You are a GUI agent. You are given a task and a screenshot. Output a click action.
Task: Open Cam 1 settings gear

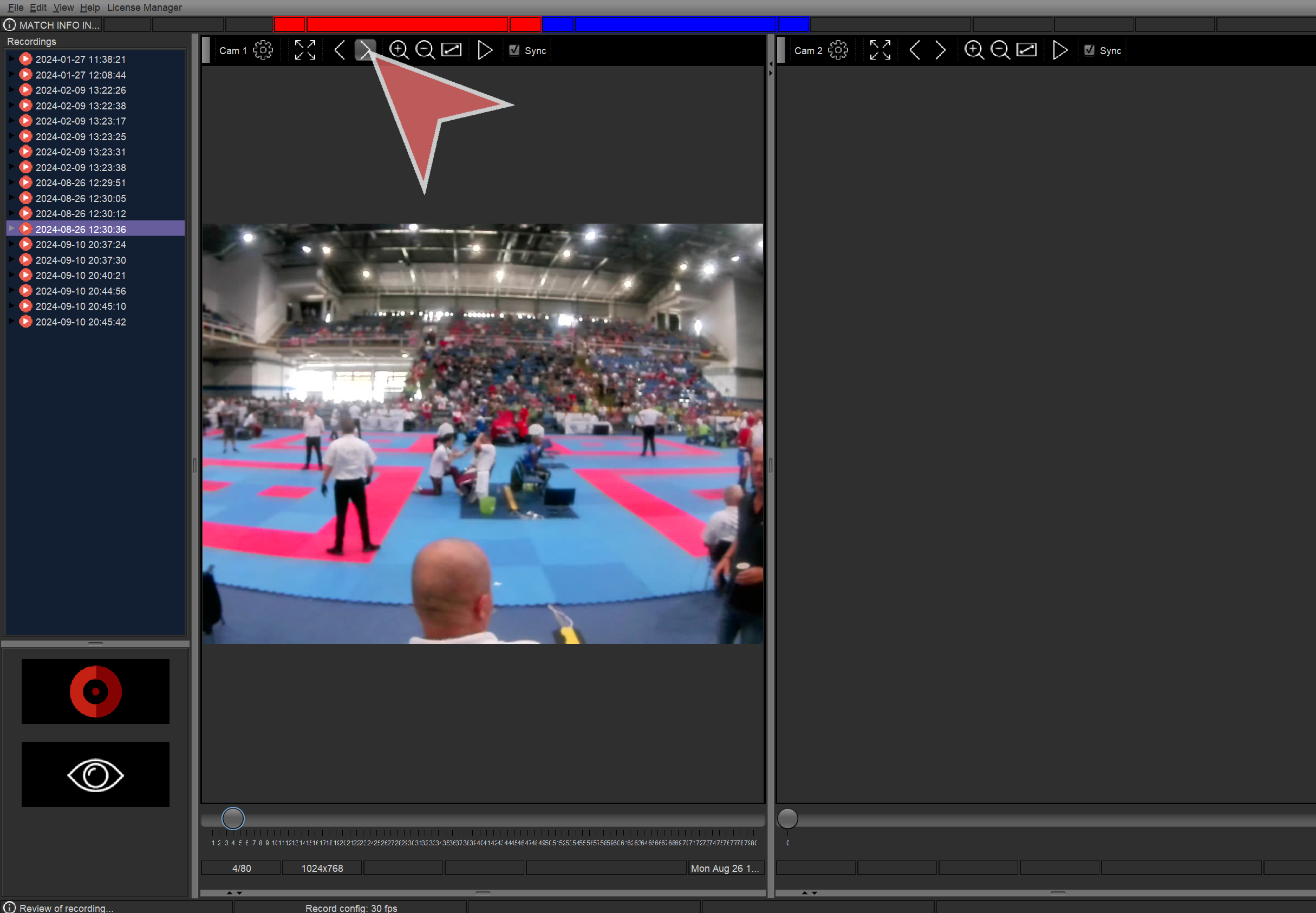[263, 50]
